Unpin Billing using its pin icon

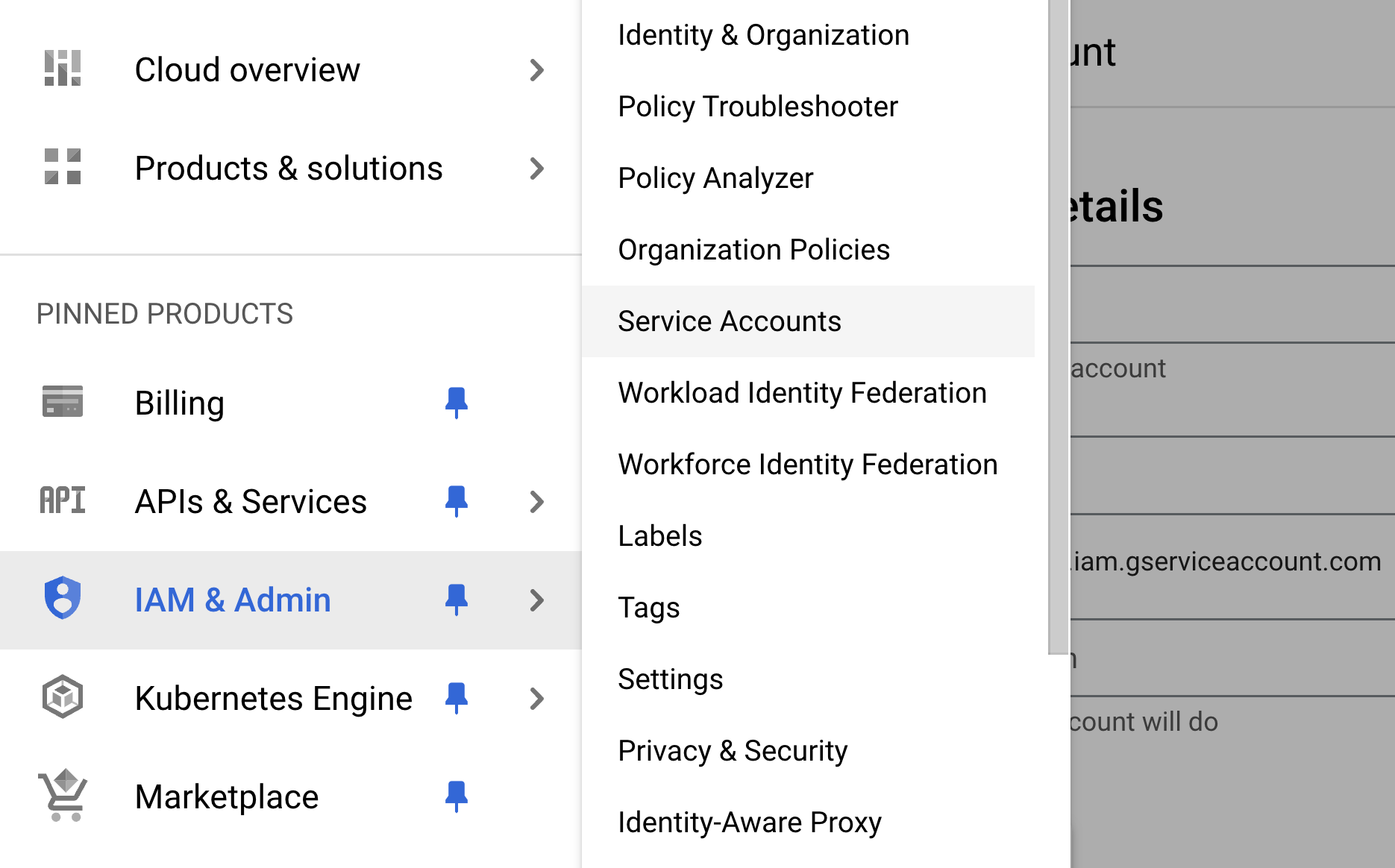tap(457, 403)
